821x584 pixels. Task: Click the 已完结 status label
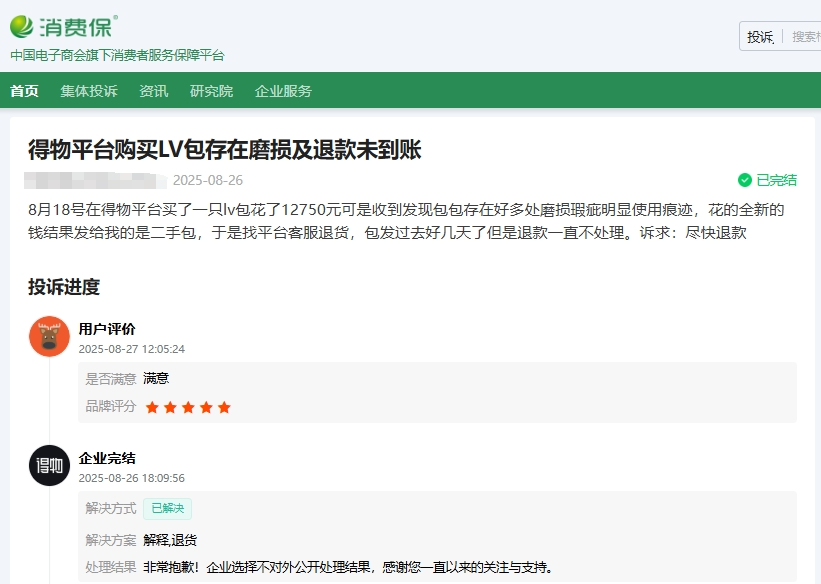tap(776, 180)
